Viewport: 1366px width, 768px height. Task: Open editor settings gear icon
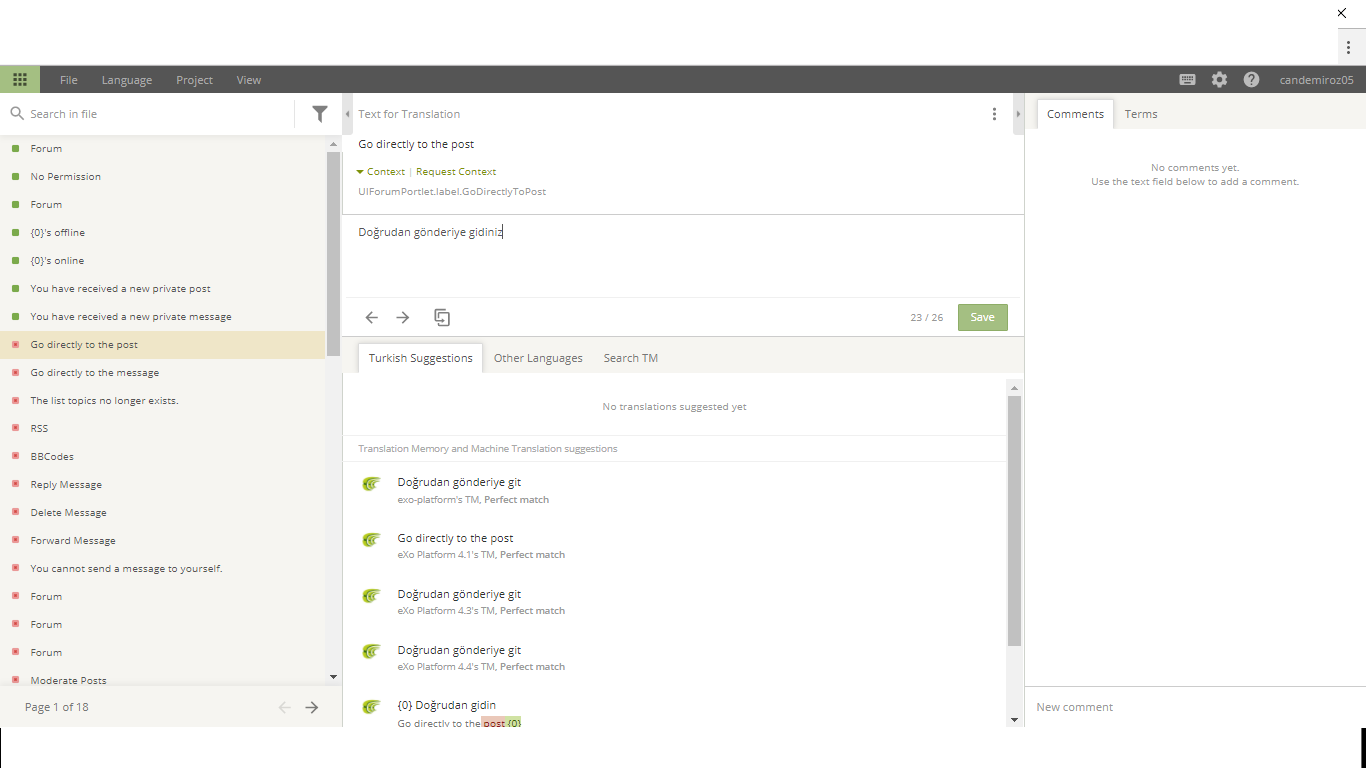1219,80
